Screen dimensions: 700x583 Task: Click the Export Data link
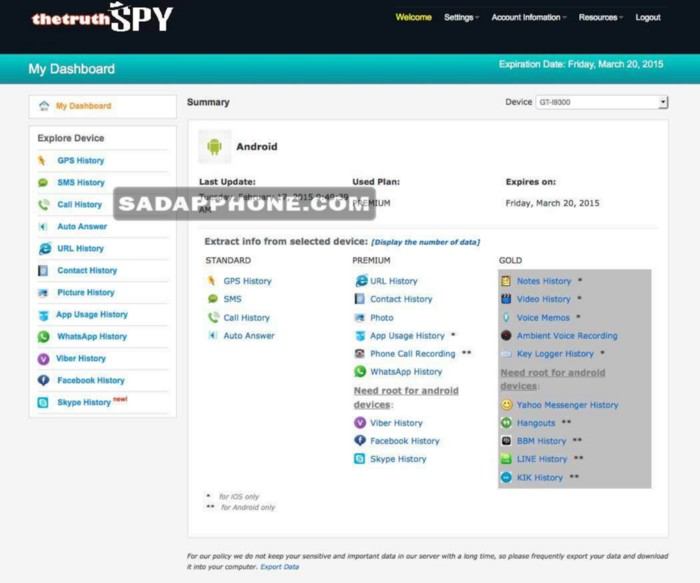tap(279, 567)
